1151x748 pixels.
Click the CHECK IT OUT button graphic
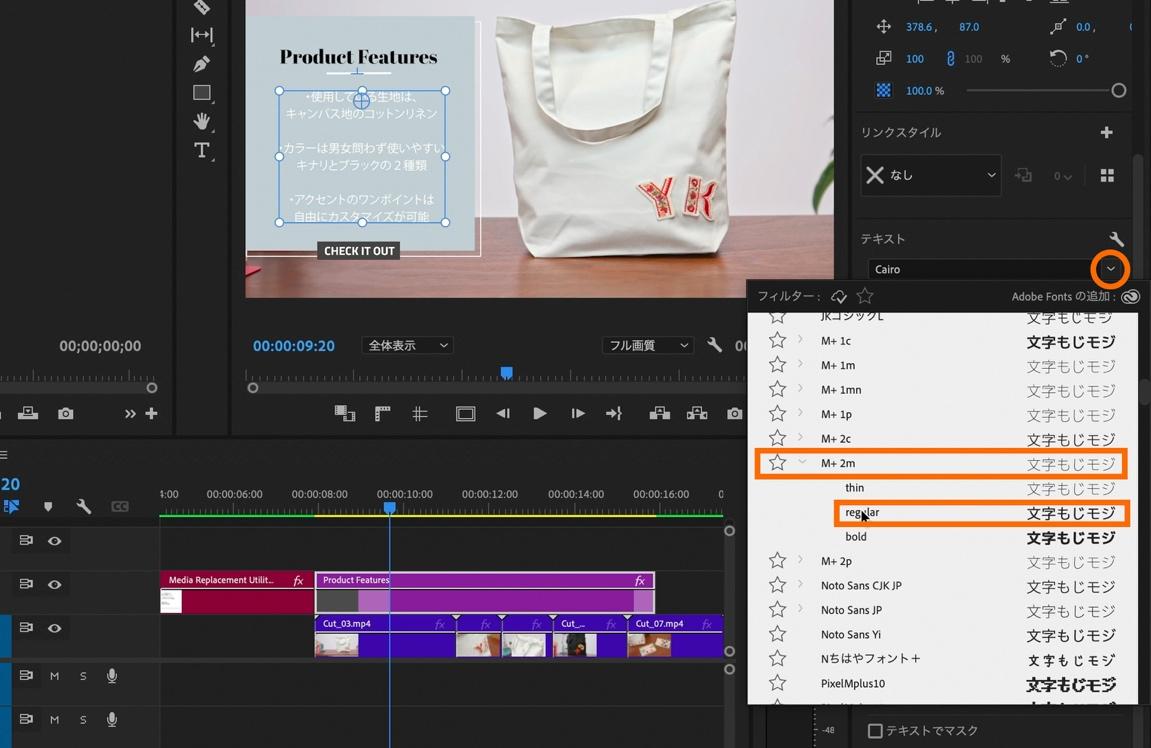click(x=359, y=251)
